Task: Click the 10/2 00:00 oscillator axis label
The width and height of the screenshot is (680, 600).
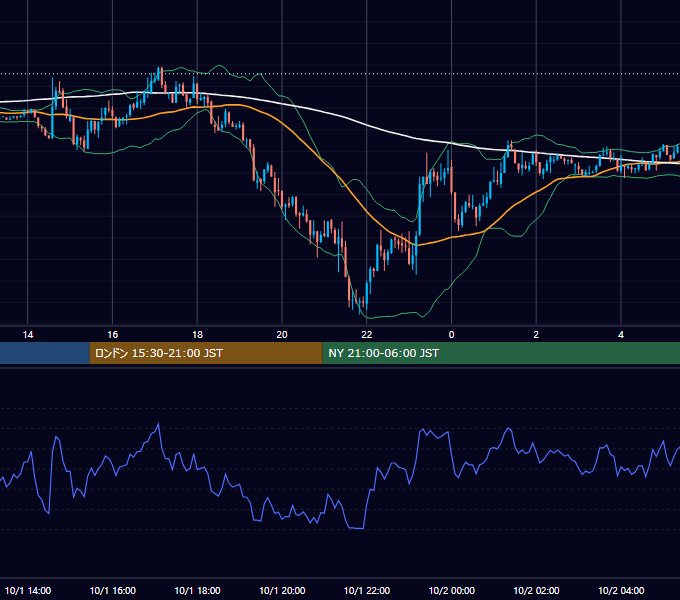Action: tap(451, 590)
